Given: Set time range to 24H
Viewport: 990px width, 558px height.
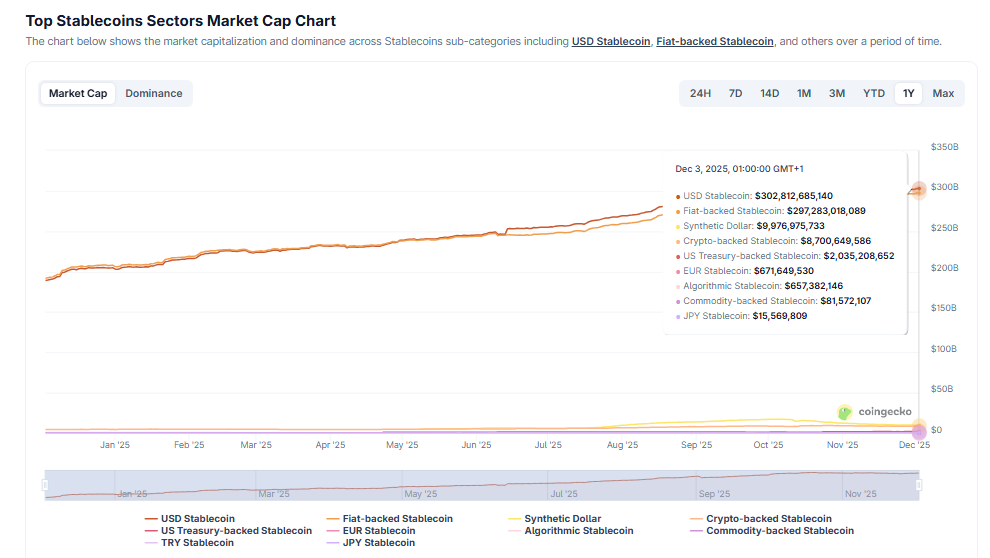Looking at the screenshot, I should [700, 93].
